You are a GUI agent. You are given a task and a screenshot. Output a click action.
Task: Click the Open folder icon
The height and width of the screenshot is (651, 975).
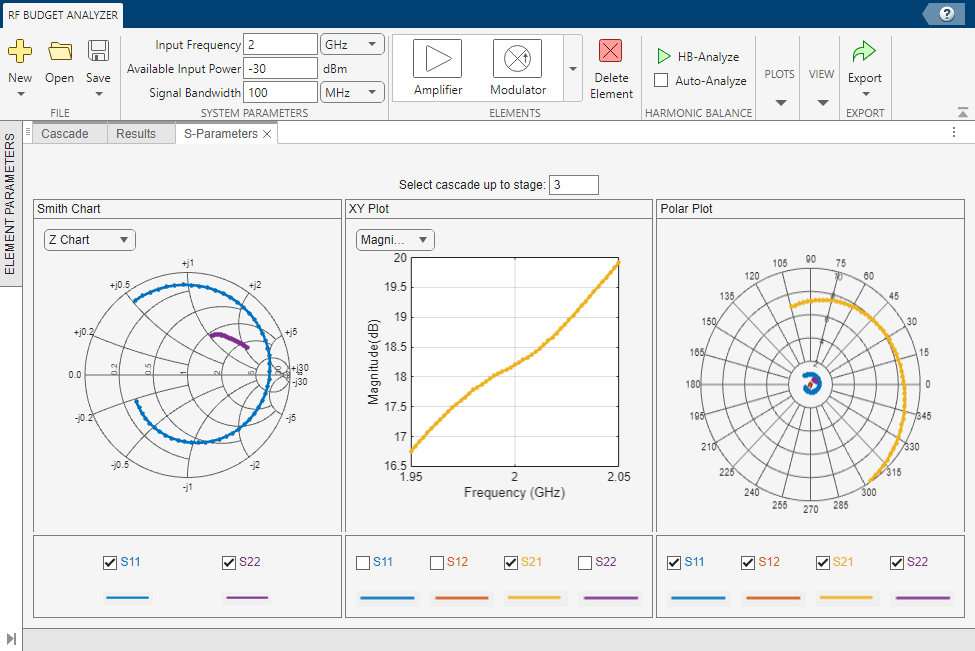[60, 52]
